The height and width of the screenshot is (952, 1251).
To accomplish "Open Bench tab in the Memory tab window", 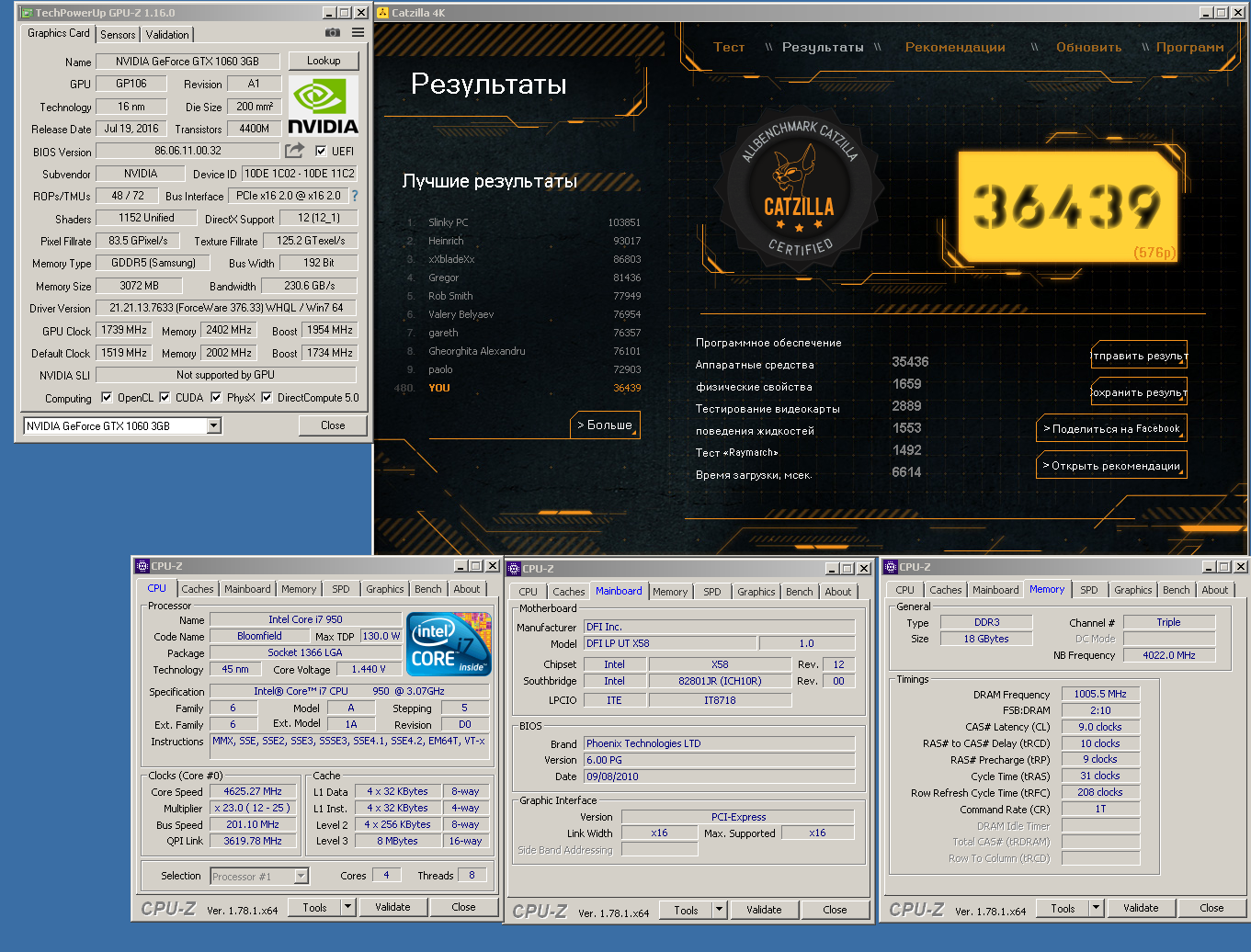I will [1176, 591].
